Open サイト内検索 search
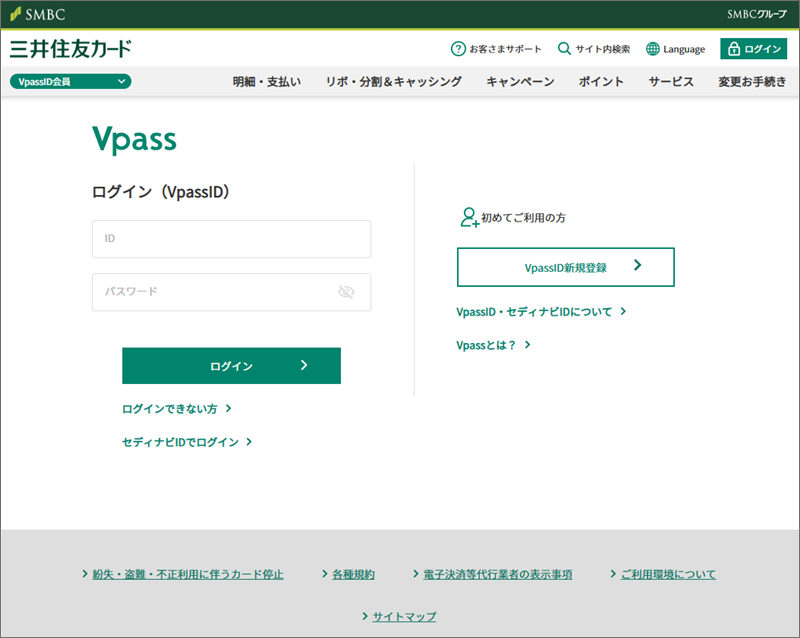This screenshot has height=638, width=800. [x=594, y=49]
